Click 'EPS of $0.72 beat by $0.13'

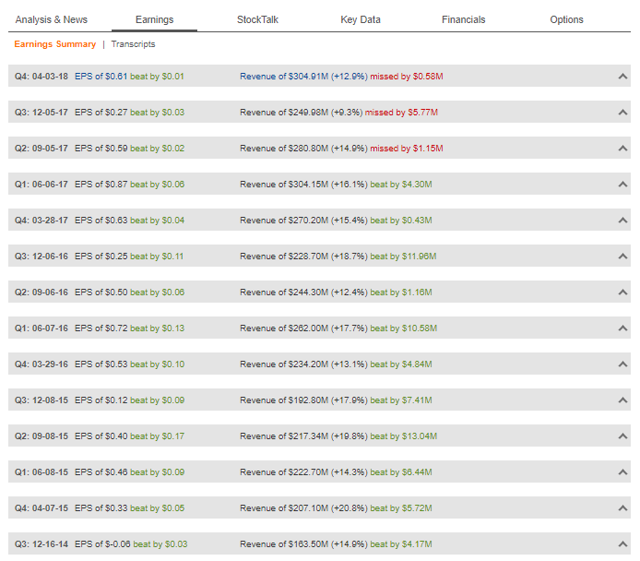(x=129, y=328)
